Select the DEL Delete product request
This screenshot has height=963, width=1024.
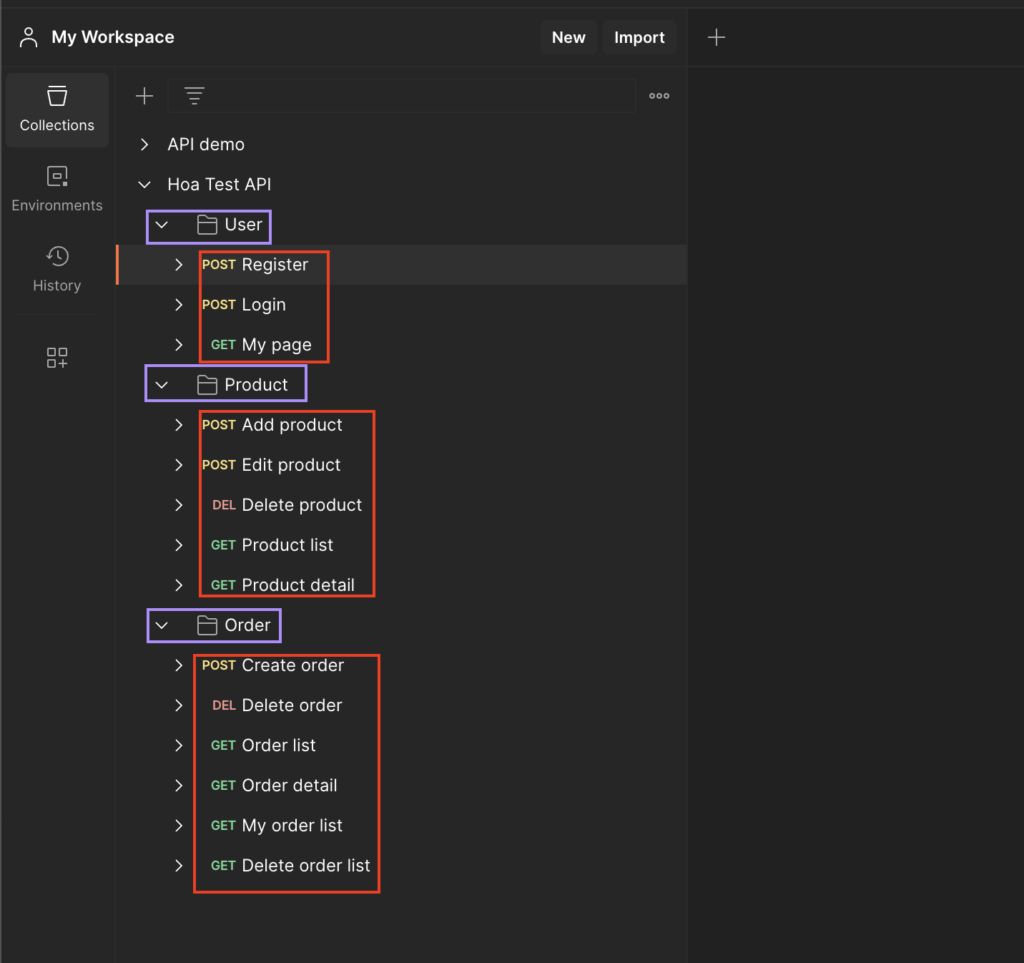[x=287, y=505]
